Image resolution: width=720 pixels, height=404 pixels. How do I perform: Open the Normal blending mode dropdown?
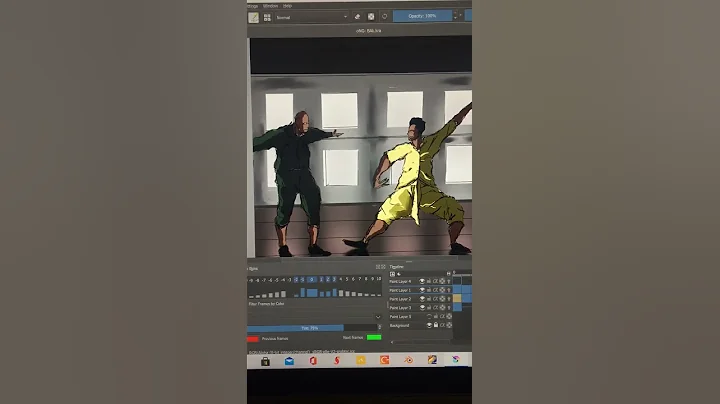click(312, 17)
